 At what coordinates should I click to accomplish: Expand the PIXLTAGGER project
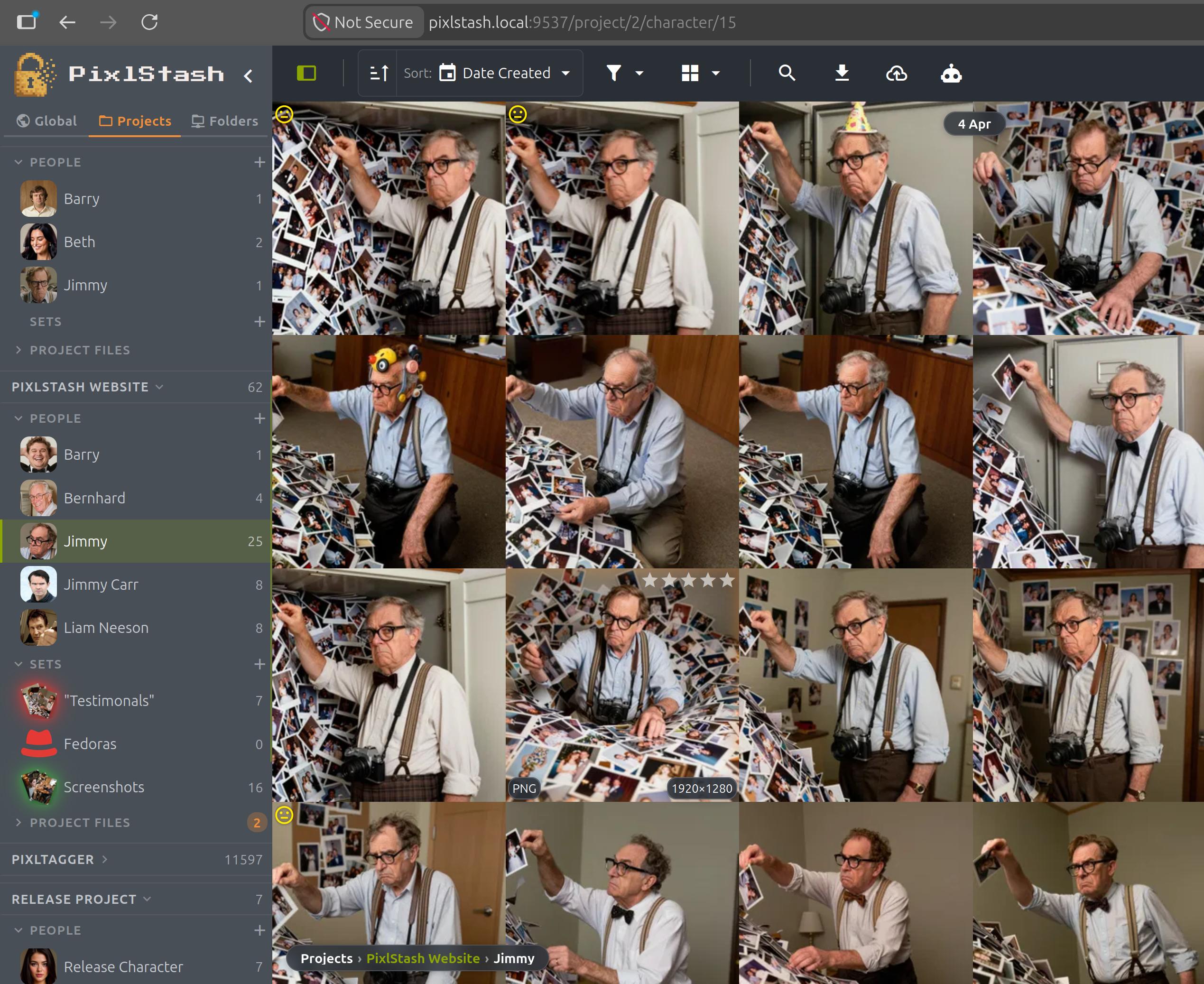coord(105,859)
